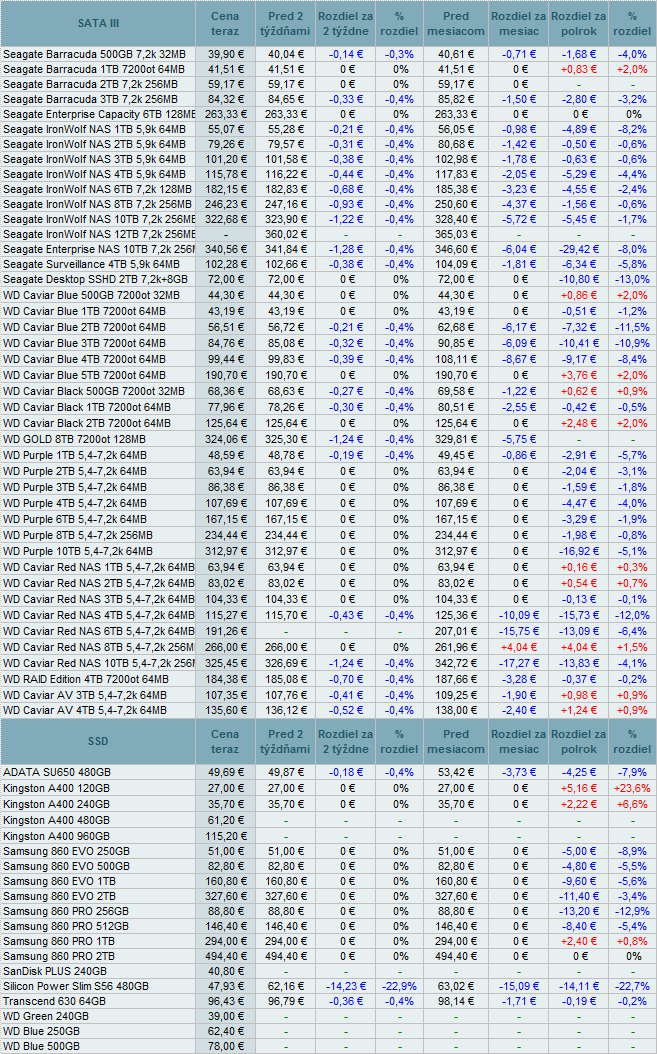Select price 360,02 € for IronWolf 12TB
The image size is (657, 1054).
[285, 234]
